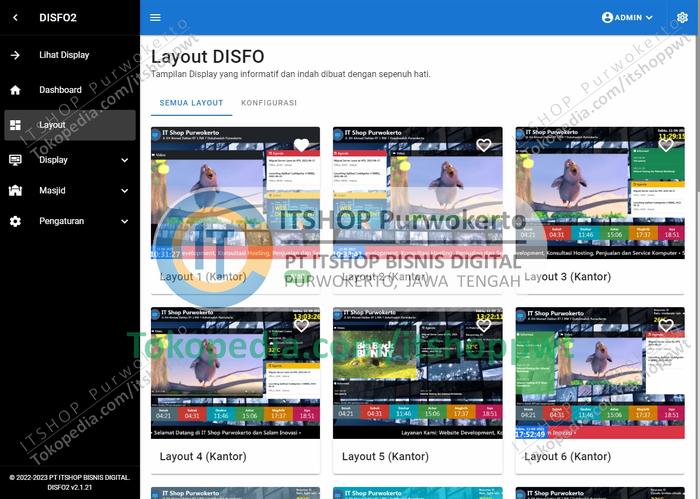Open settings gear in top-right corner

pos(682,17)
